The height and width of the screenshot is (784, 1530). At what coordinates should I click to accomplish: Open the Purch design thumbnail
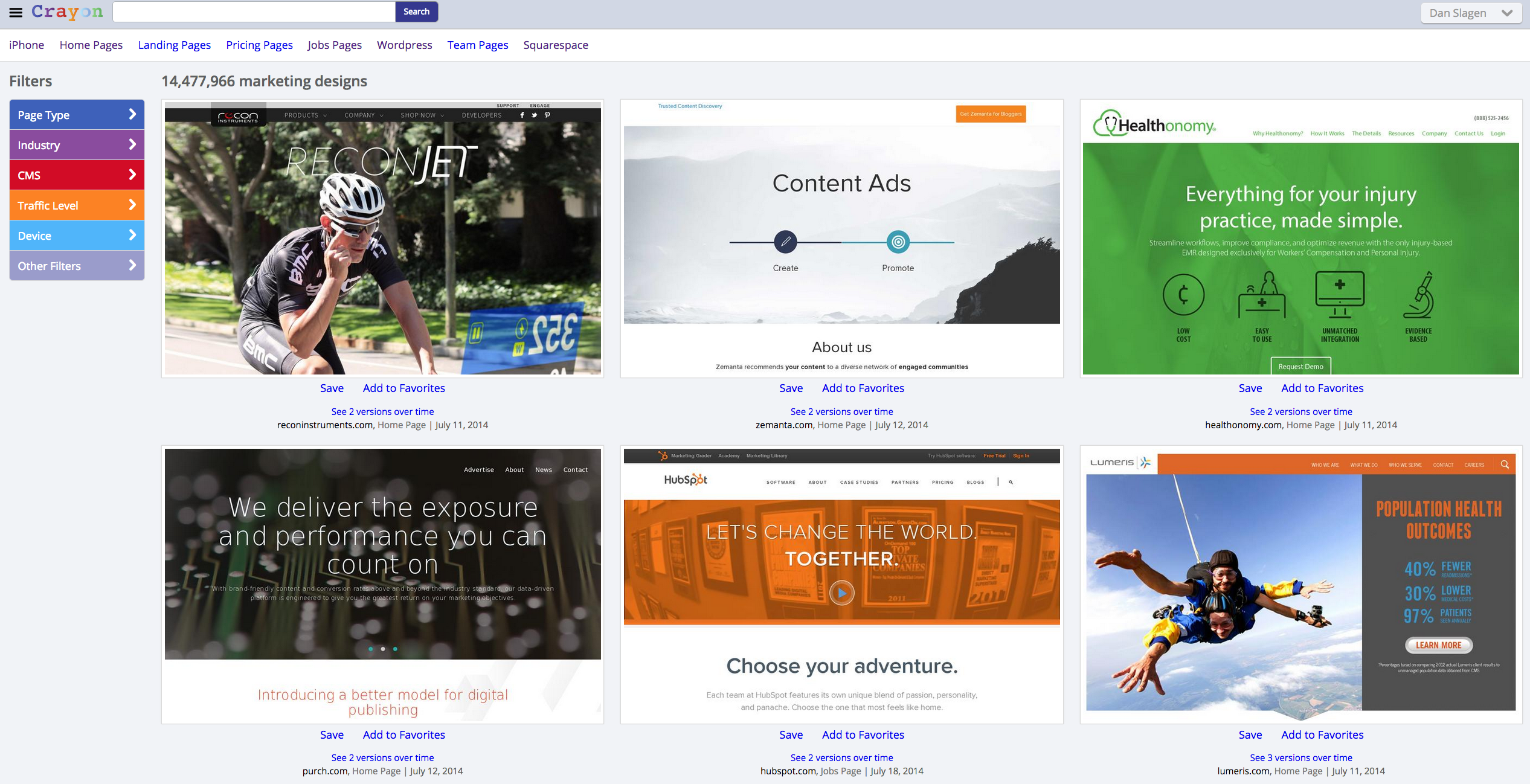pos(382,585)
